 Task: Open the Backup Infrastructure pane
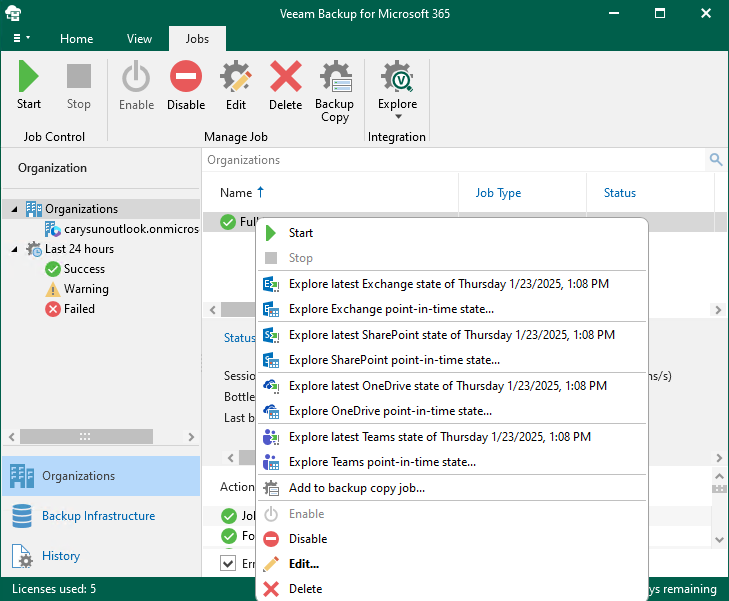click(x=101, y=516)
